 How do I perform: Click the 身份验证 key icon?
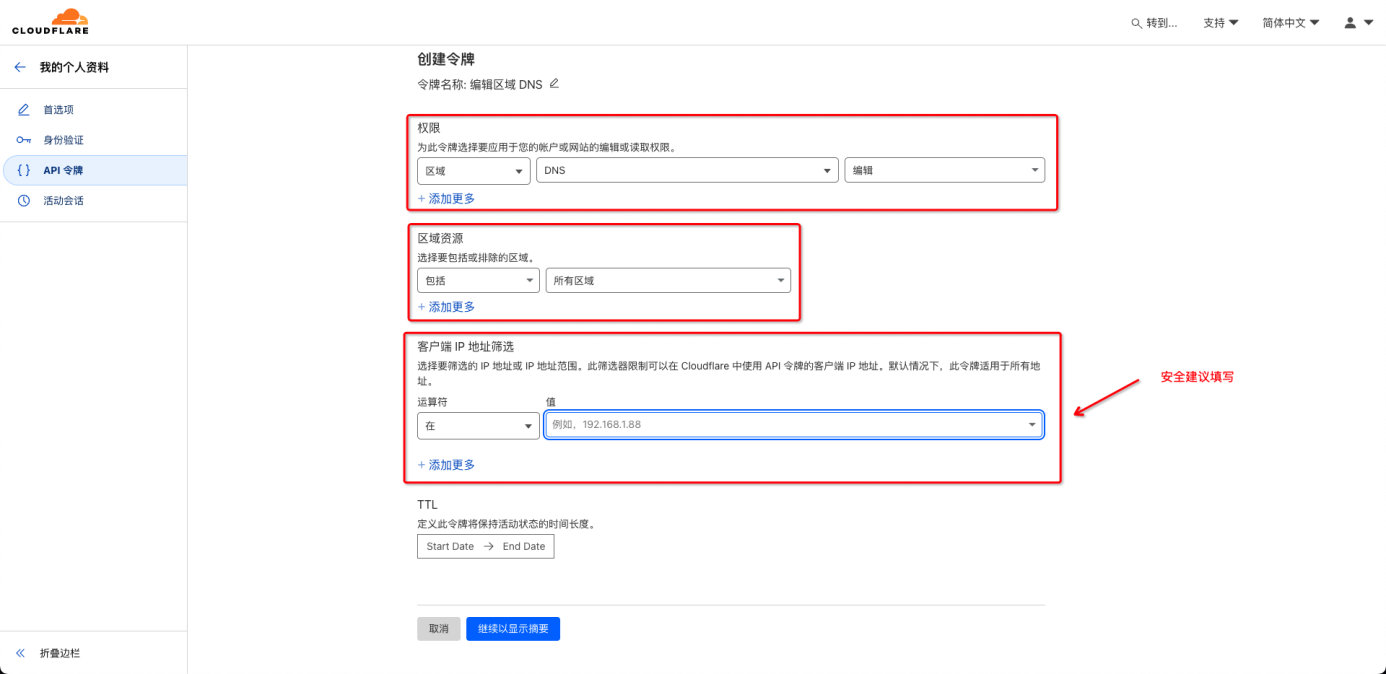tap(23, 139)
